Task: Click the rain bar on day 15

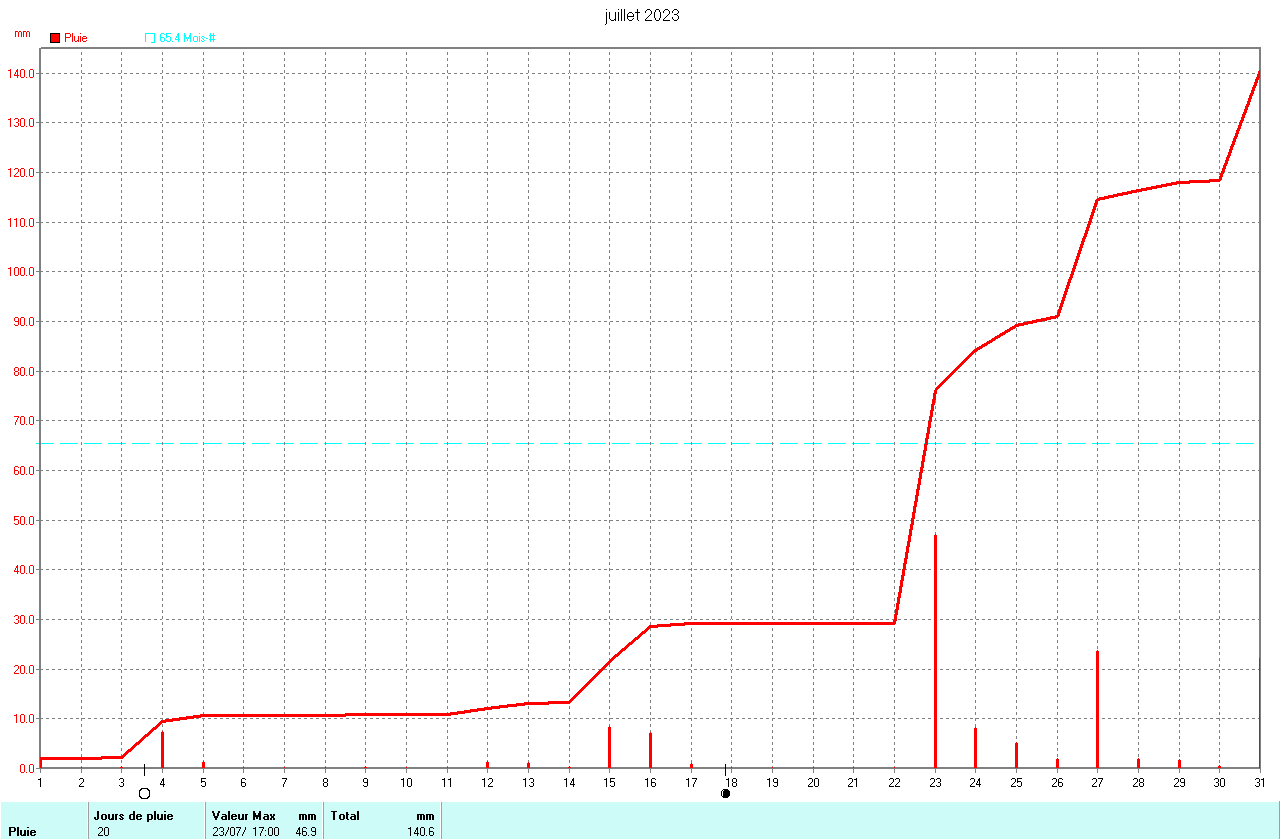Action: [x=609, y=746]
